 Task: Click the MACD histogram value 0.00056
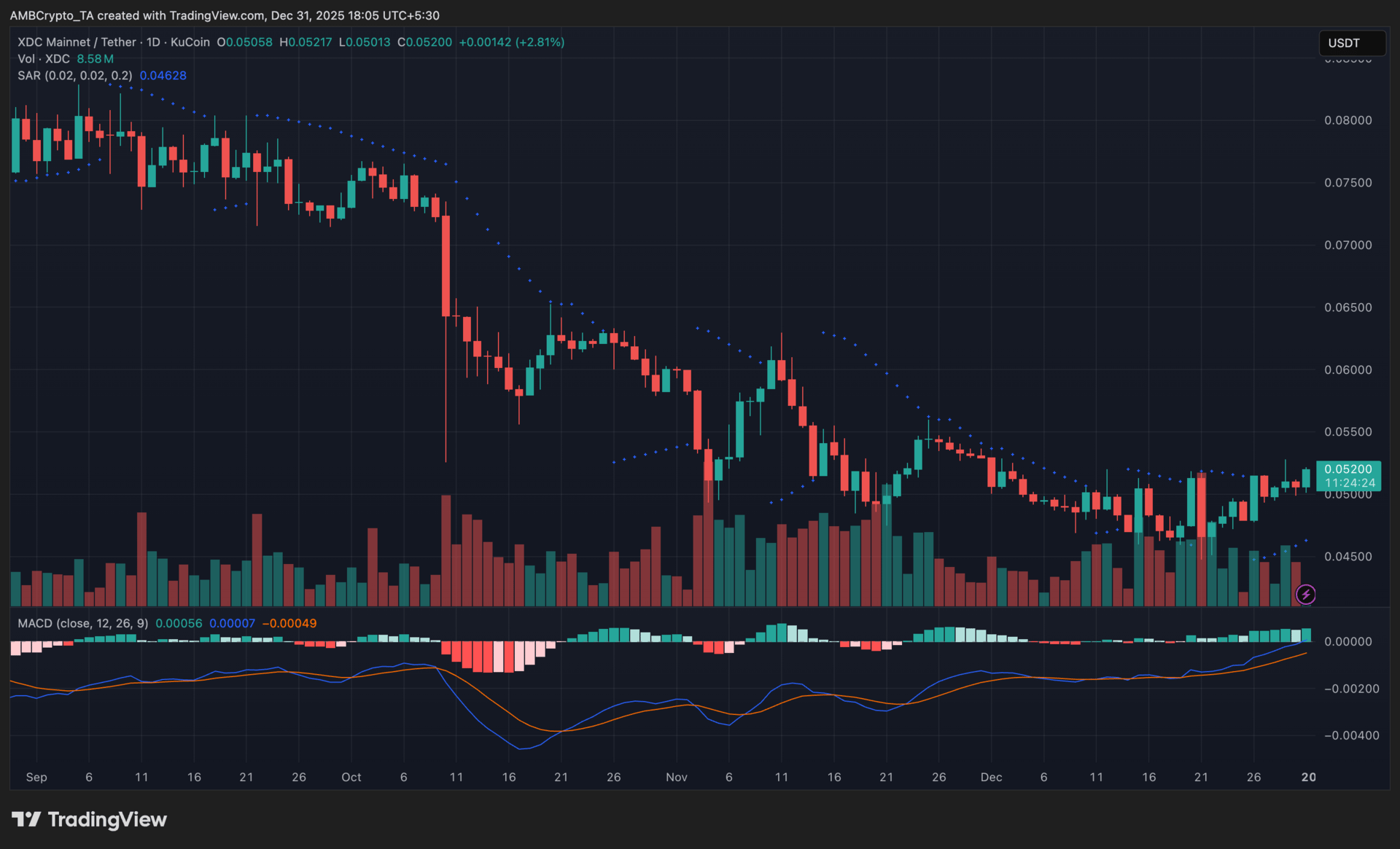click(x=179, y=623)
